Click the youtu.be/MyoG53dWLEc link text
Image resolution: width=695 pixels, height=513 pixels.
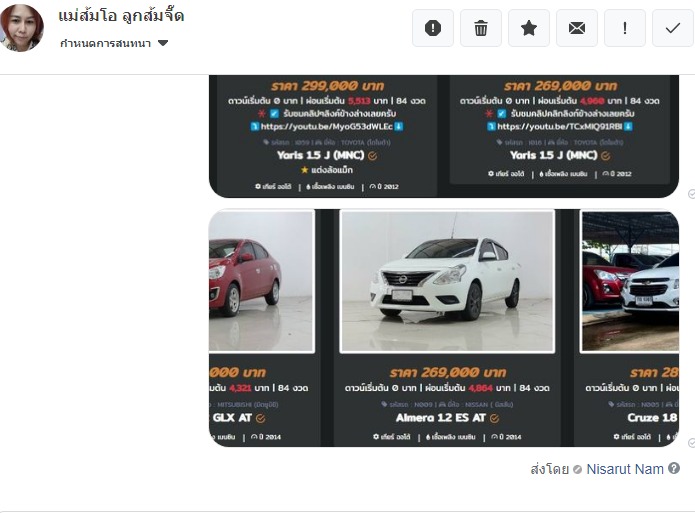click(x=327, y=126)
